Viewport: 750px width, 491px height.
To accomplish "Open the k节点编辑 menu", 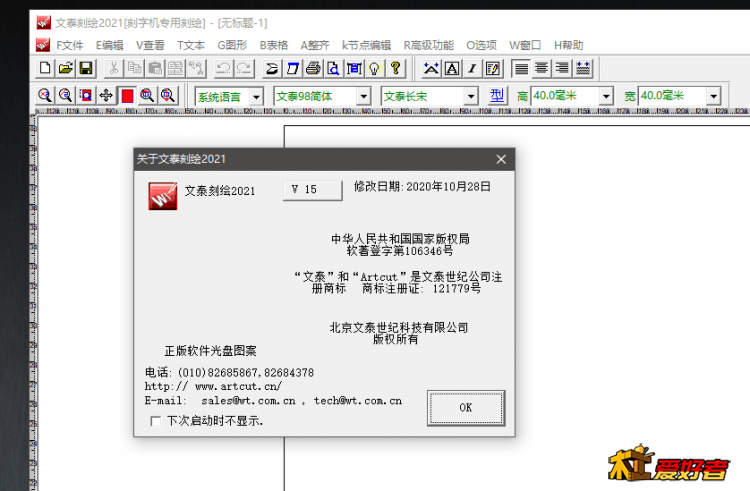I will click(366, 45).
